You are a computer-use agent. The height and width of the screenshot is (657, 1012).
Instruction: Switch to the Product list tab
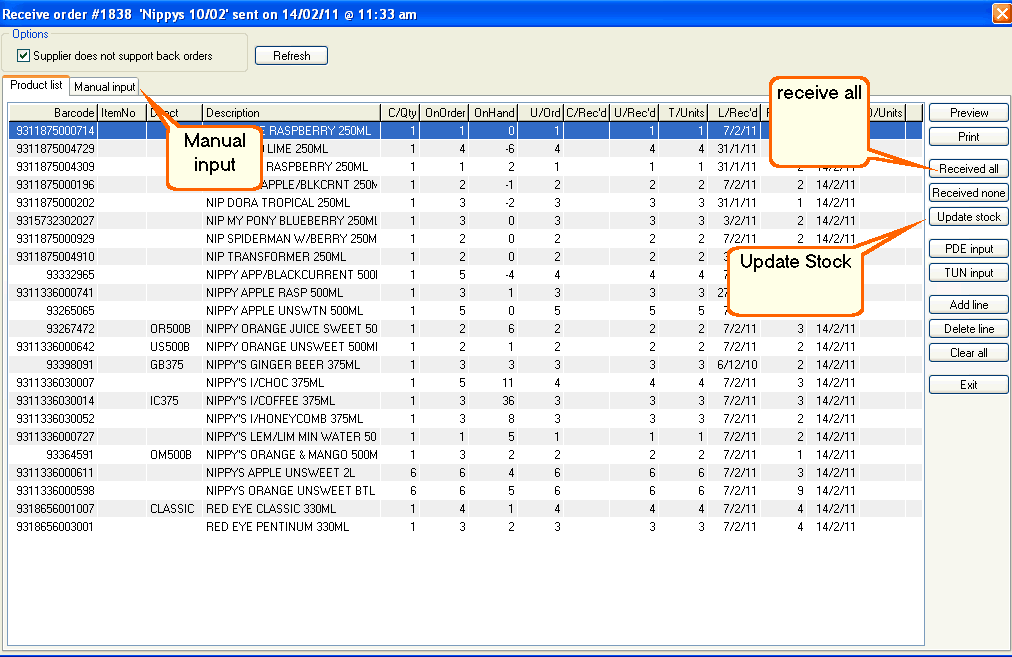pos(36,85)
